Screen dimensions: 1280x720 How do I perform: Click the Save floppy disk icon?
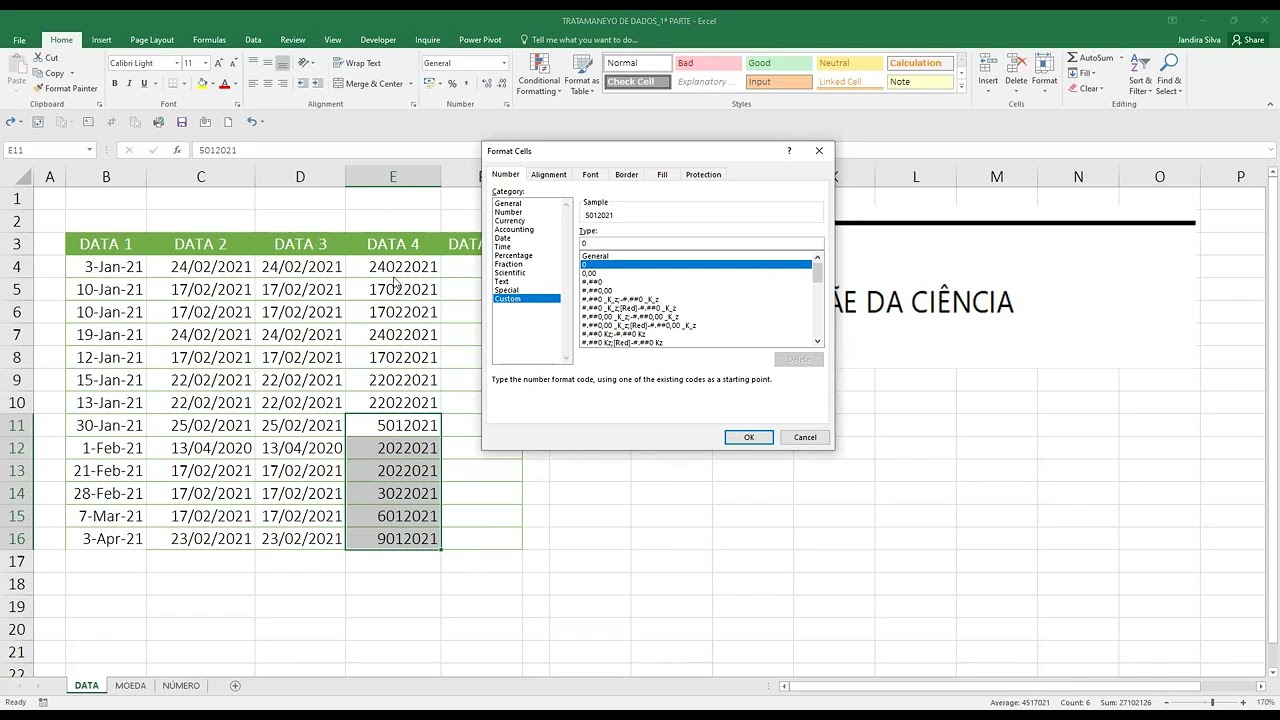182,122
